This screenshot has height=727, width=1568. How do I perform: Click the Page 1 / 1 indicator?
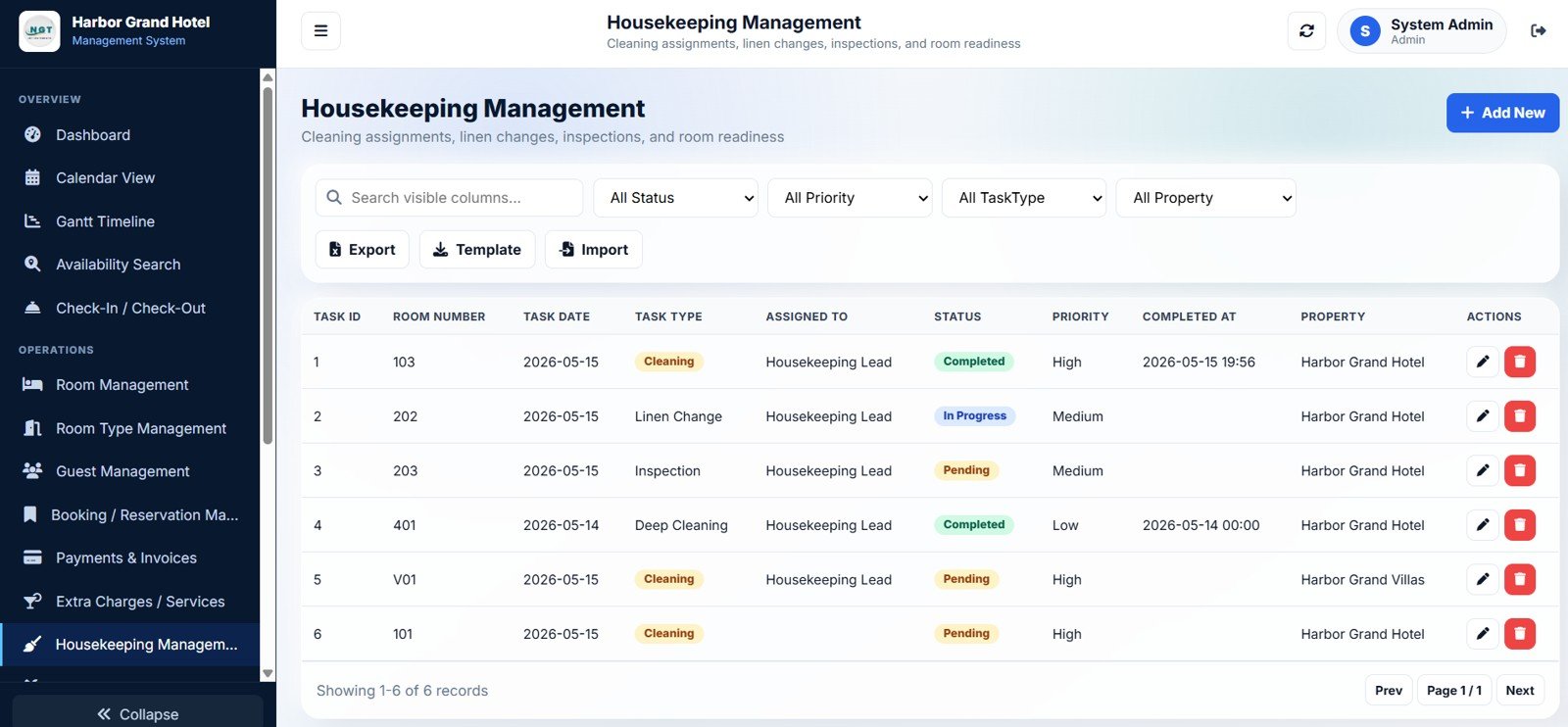1454,690
